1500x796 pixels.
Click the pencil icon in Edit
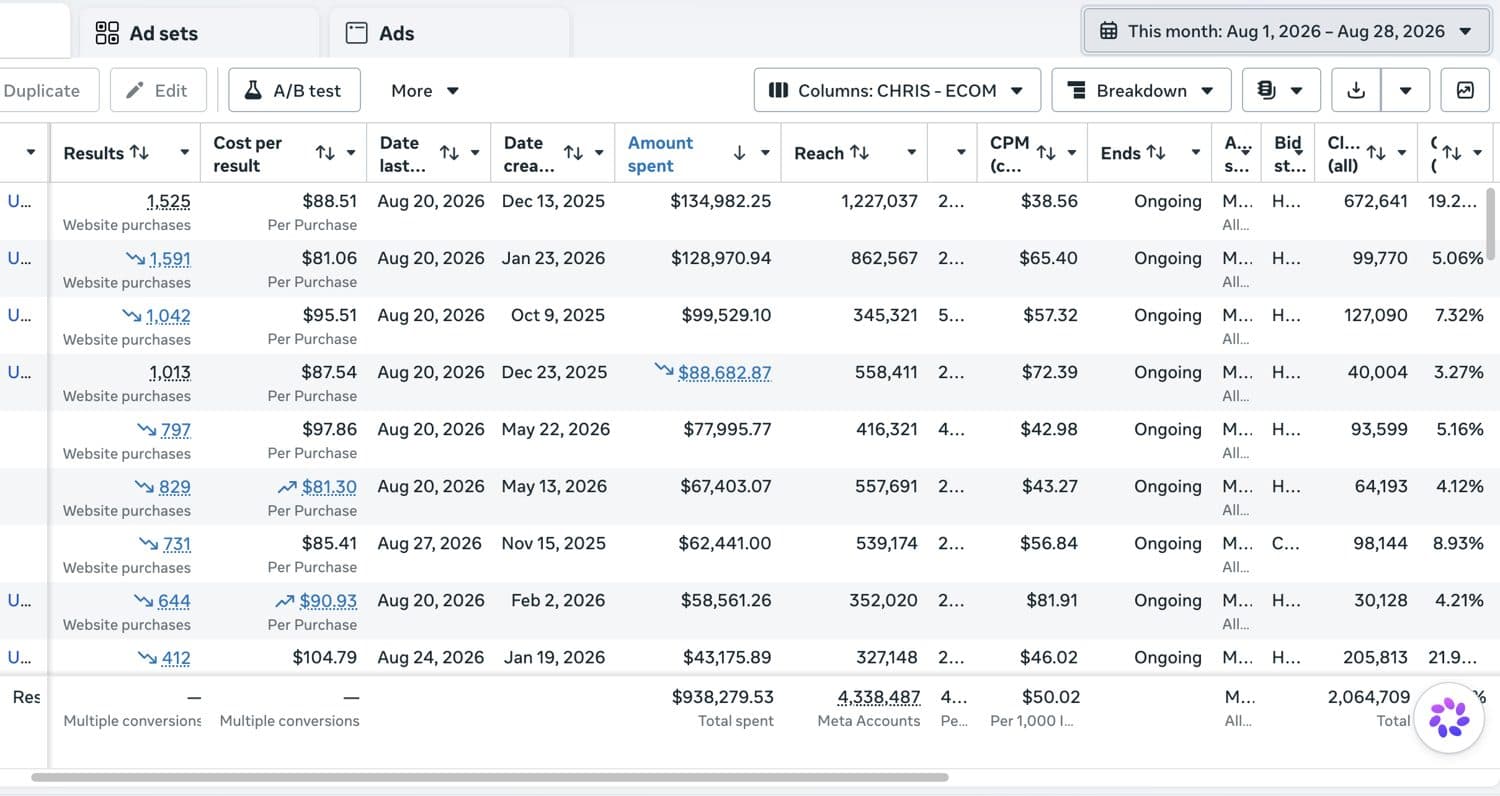click(x=135, y=90)
